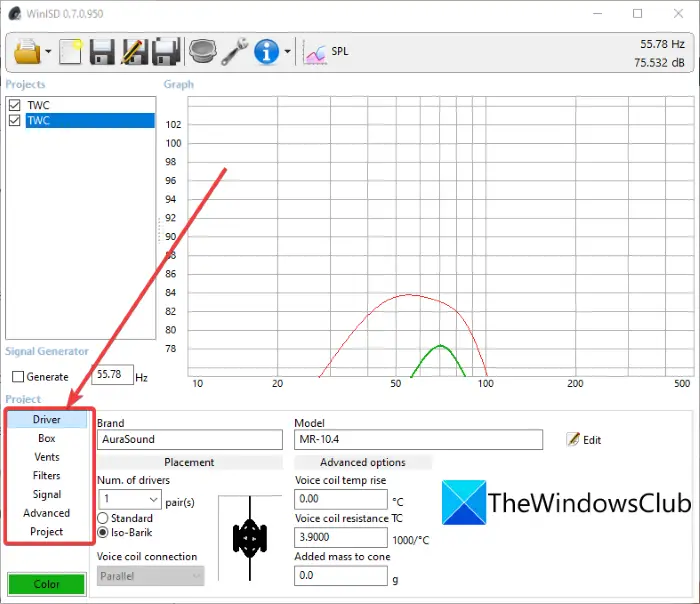The image size is (700, 604).
Task: Save project with the floppy disk icon
Action: click(102, 52)
